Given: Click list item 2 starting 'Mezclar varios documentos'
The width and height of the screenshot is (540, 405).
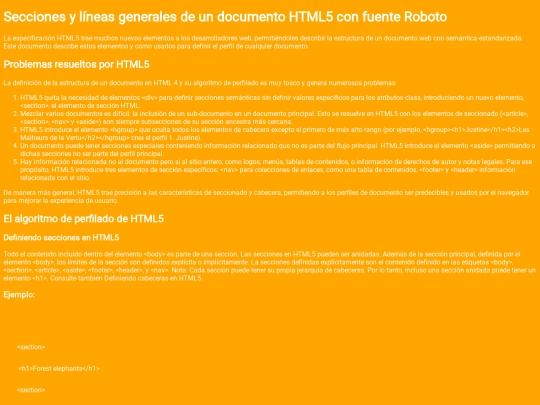Looking at the screenshot, I should point(274,117).
